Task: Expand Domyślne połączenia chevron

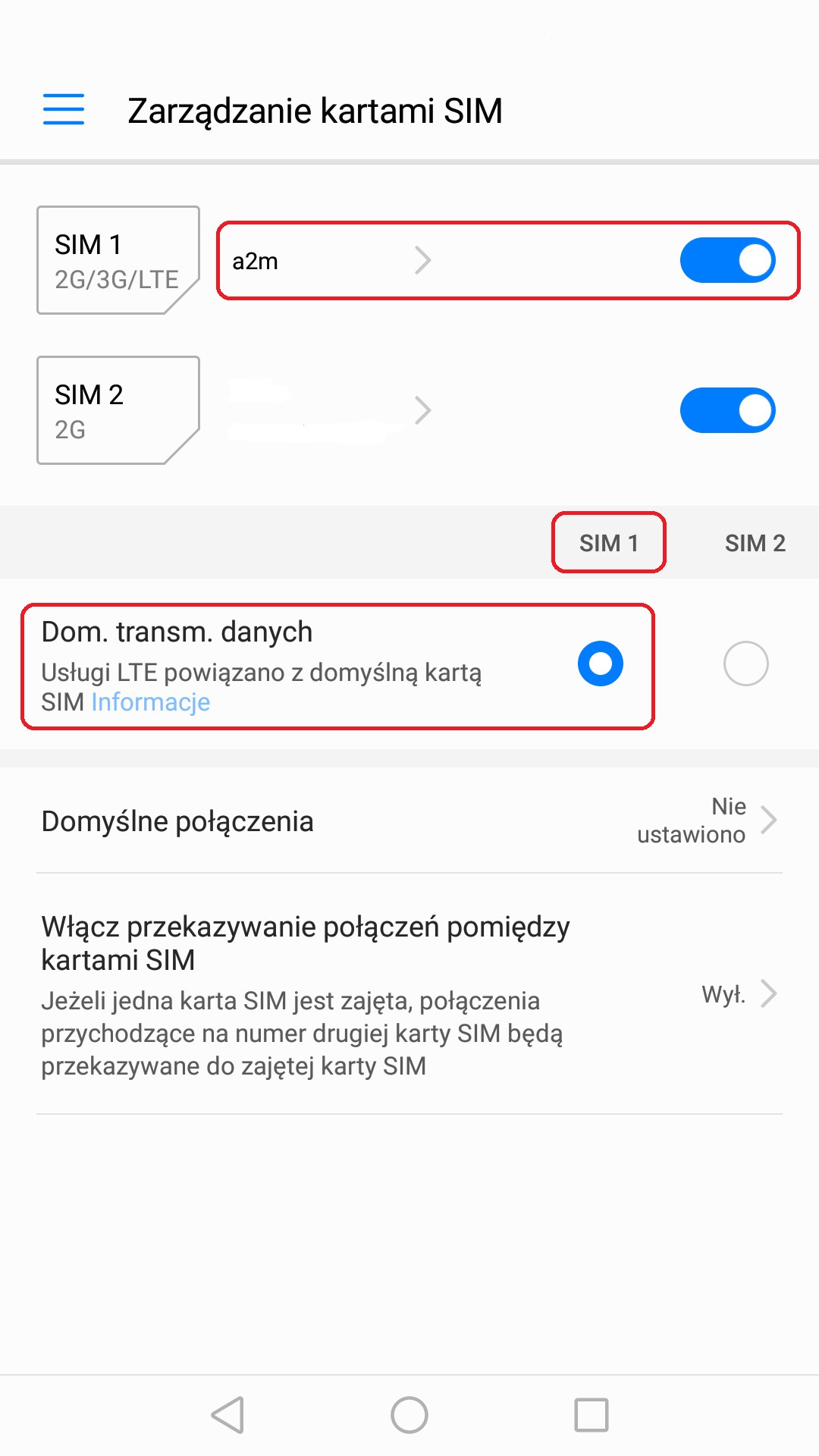Action: 769,820
